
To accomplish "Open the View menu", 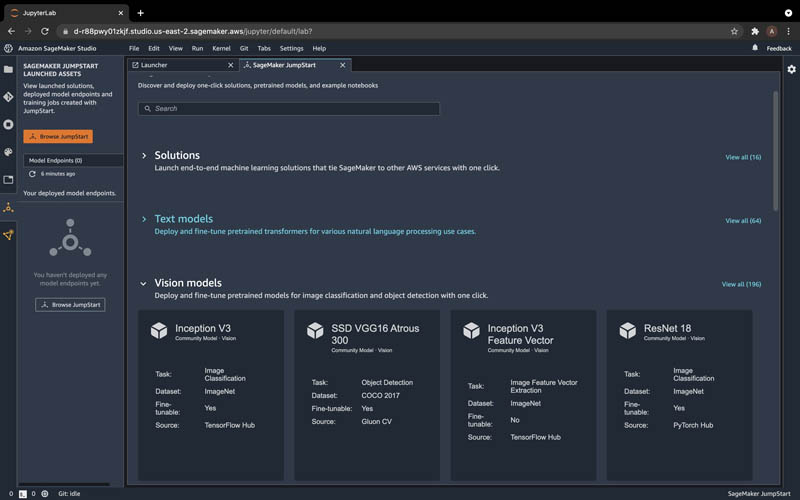I will coord(176,48).
